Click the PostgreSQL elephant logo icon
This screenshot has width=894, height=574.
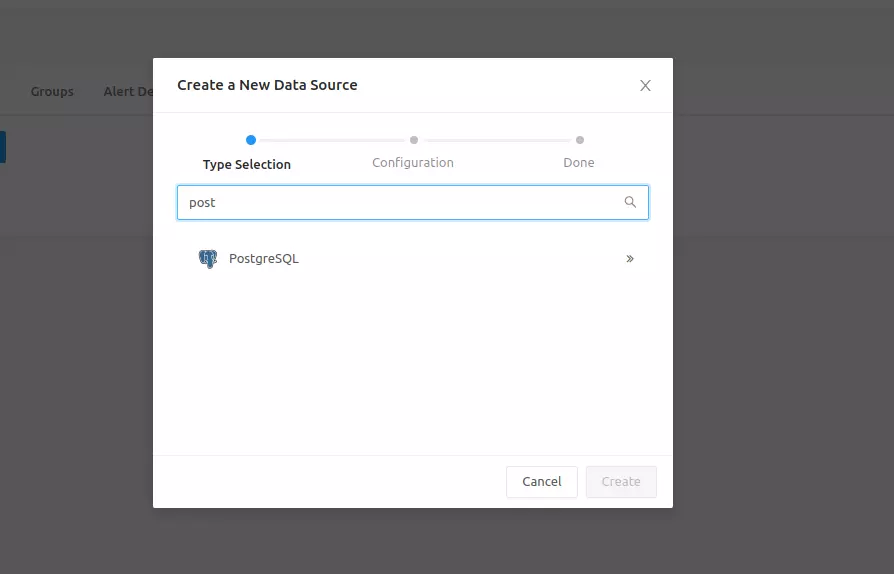click(x=208, y=259)
